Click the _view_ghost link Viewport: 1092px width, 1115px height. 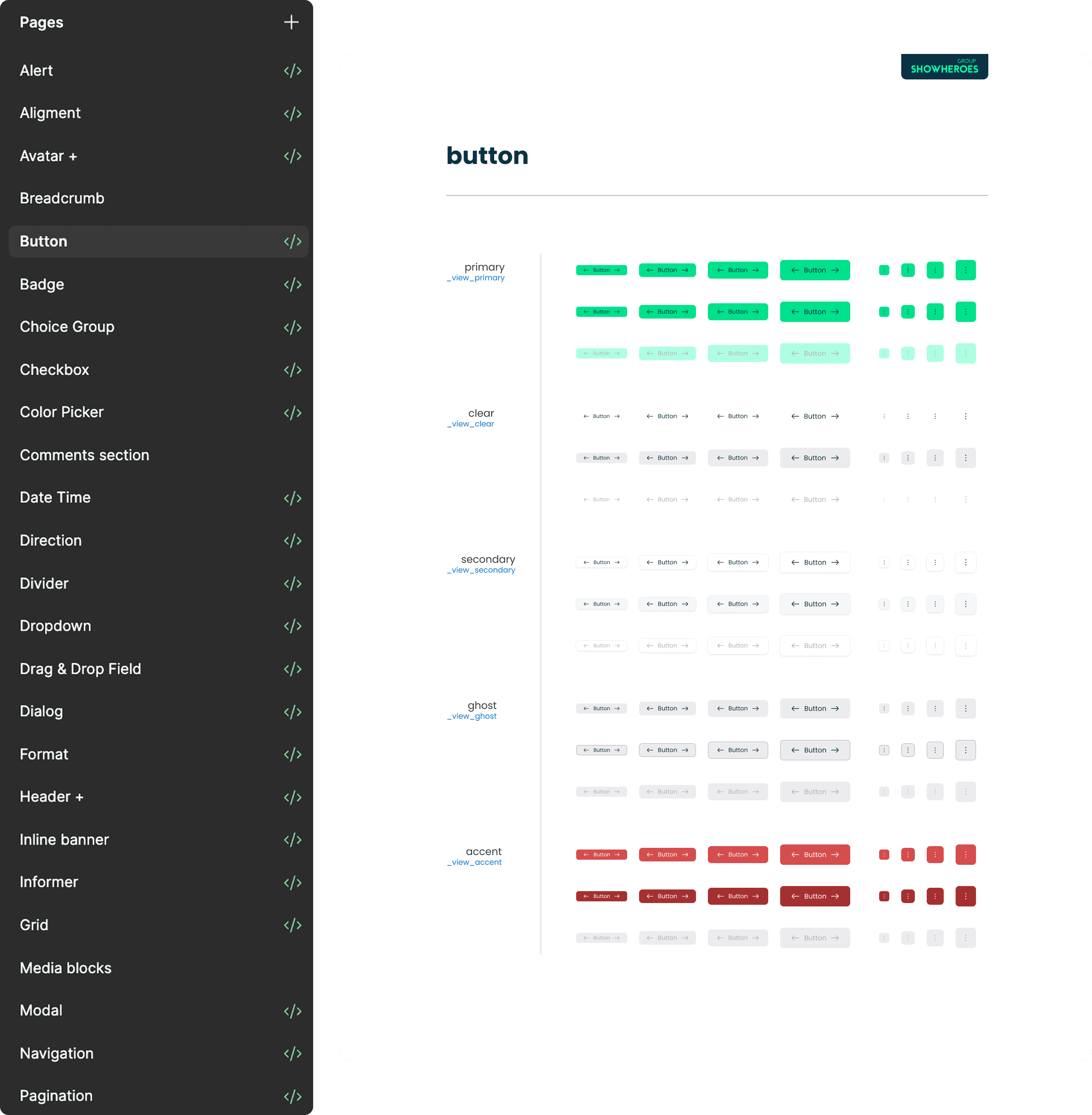tap(472, 716)
